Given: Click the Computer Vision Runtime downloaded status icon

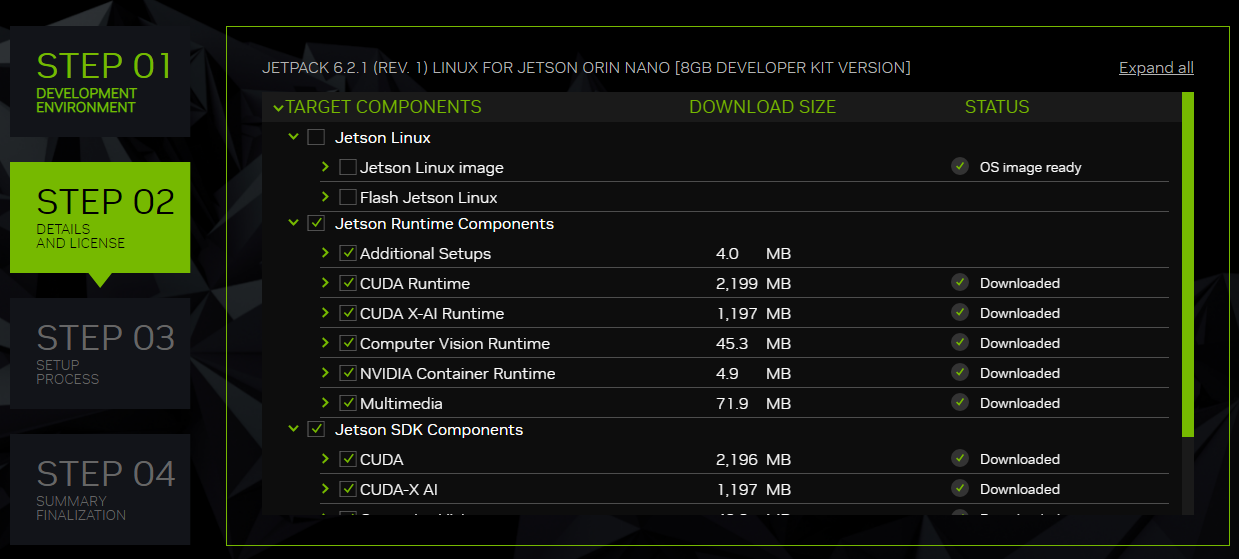Looking at the screenshot, I should click(960, 343).
